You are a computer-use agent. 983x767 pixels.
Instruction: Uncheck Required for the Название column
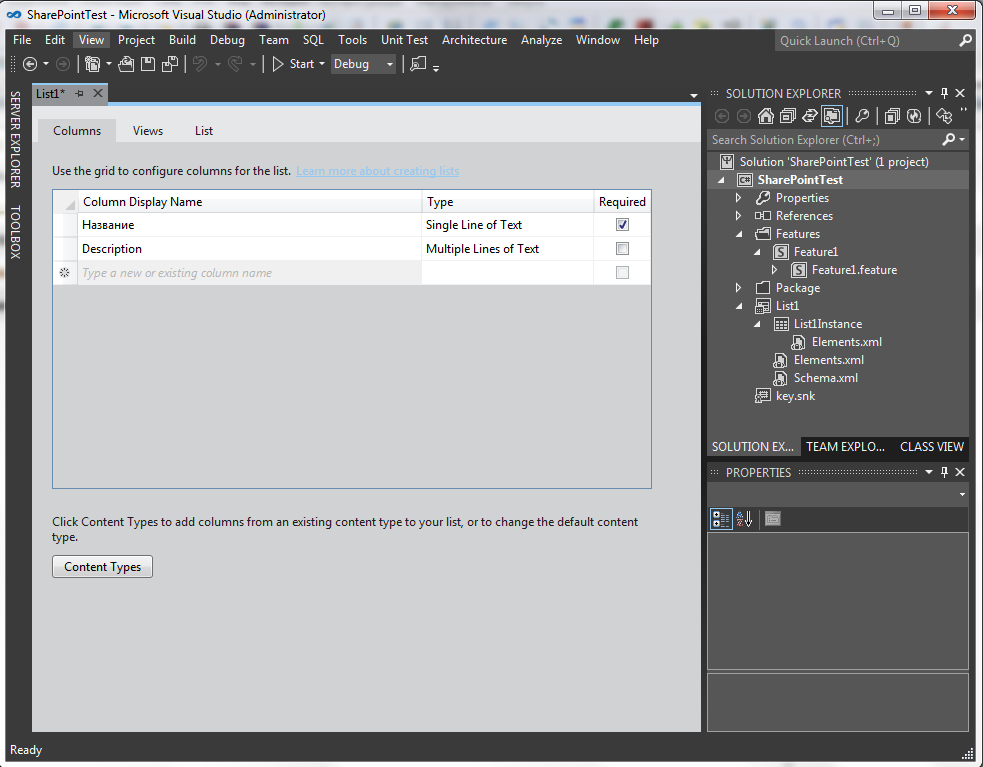pos(622,224)
